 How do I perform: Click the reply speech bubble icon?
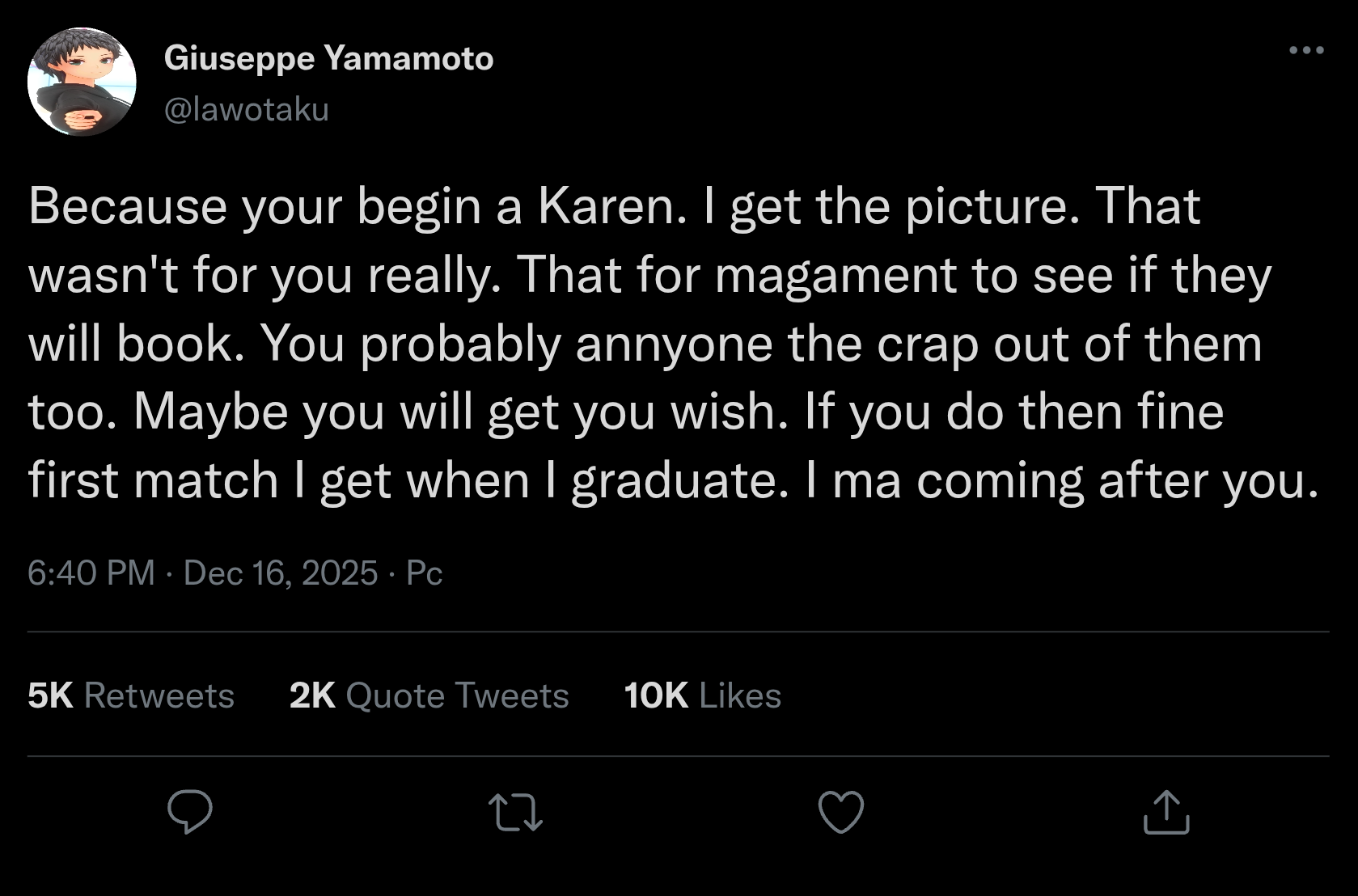[190, 812]
